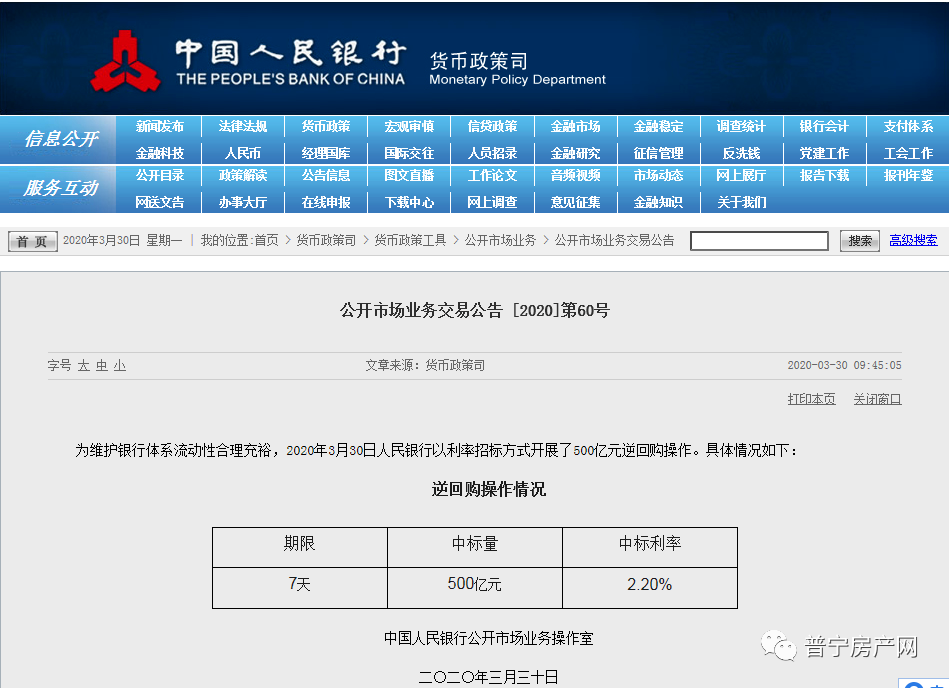The width and height of the screenshot is (949, 688).
Task: Click the 搜索 search button
Action: point(859,241)
